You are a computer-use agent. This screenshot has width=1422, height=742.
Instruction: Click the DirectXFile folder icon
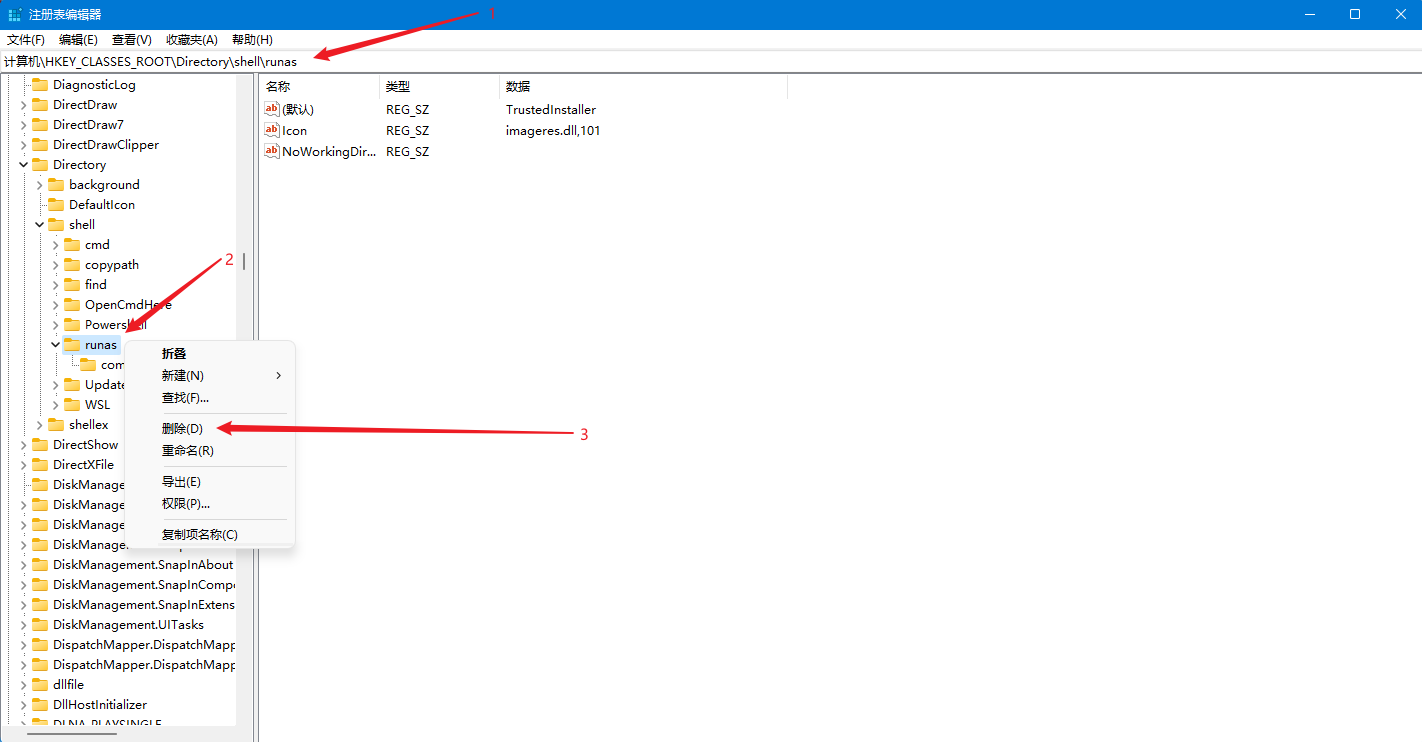pos(40,465)
